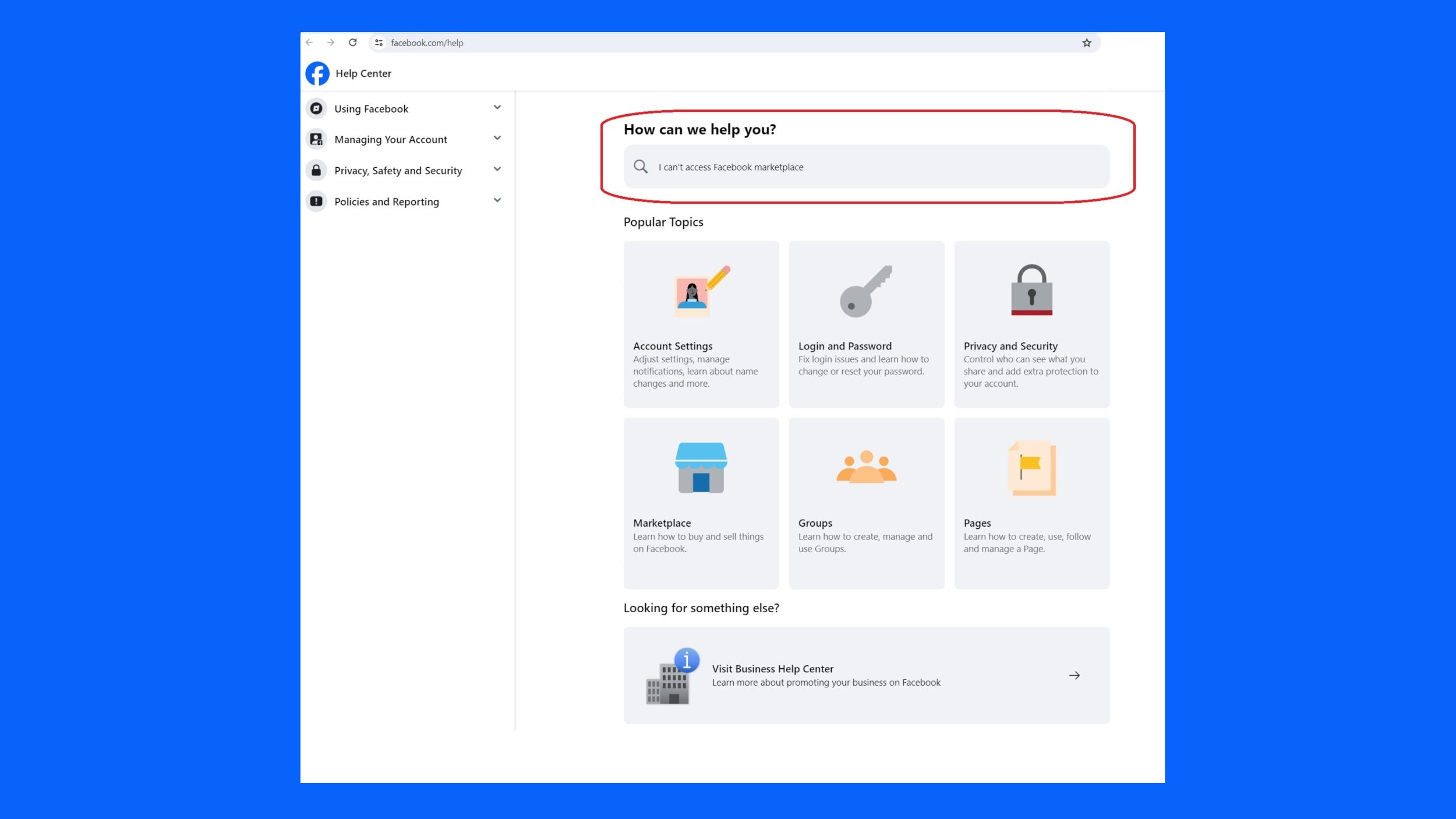Click the facebook.com/help address bar
This screenshot has width=1456, height=819.
pyautogui.click(x=735, y=43)
